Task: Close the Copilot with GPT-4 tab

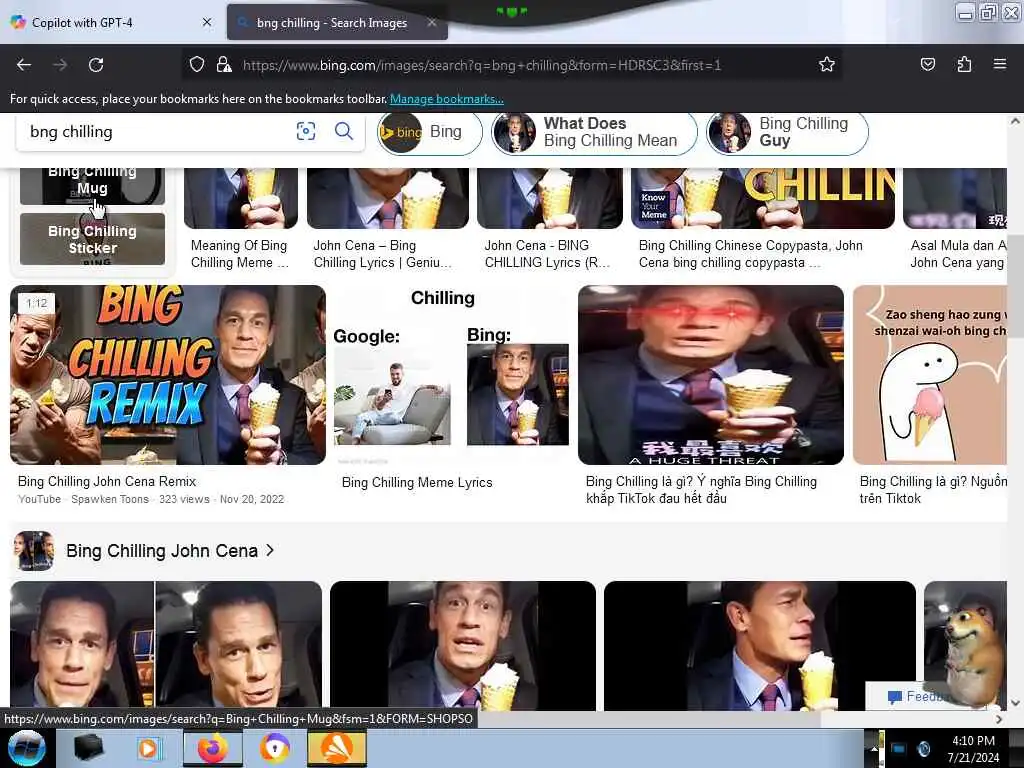Action: coord(207,22)
